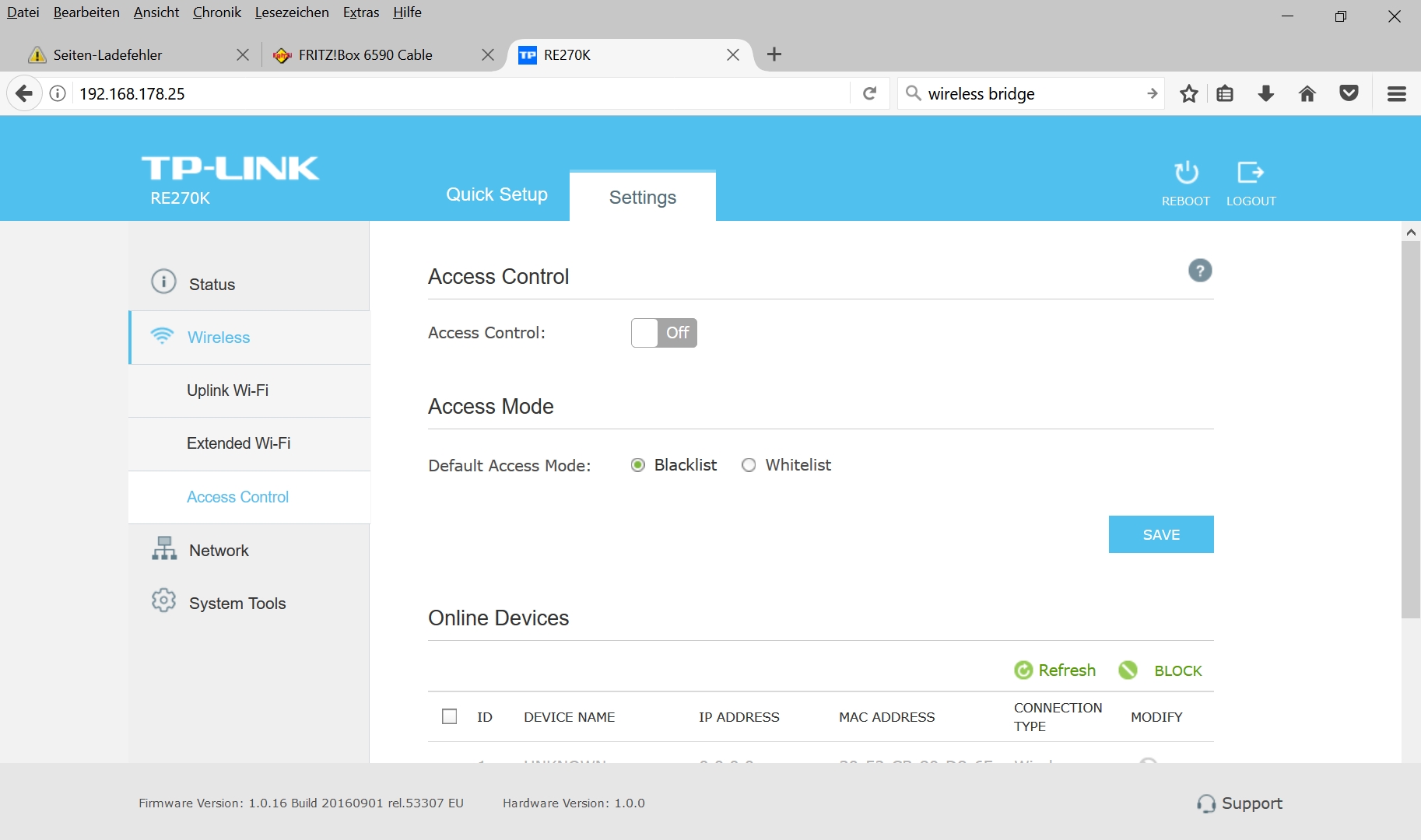
Task: Click the TP-LINK logo
Action: pyautogui.click(x=230, y=168)
